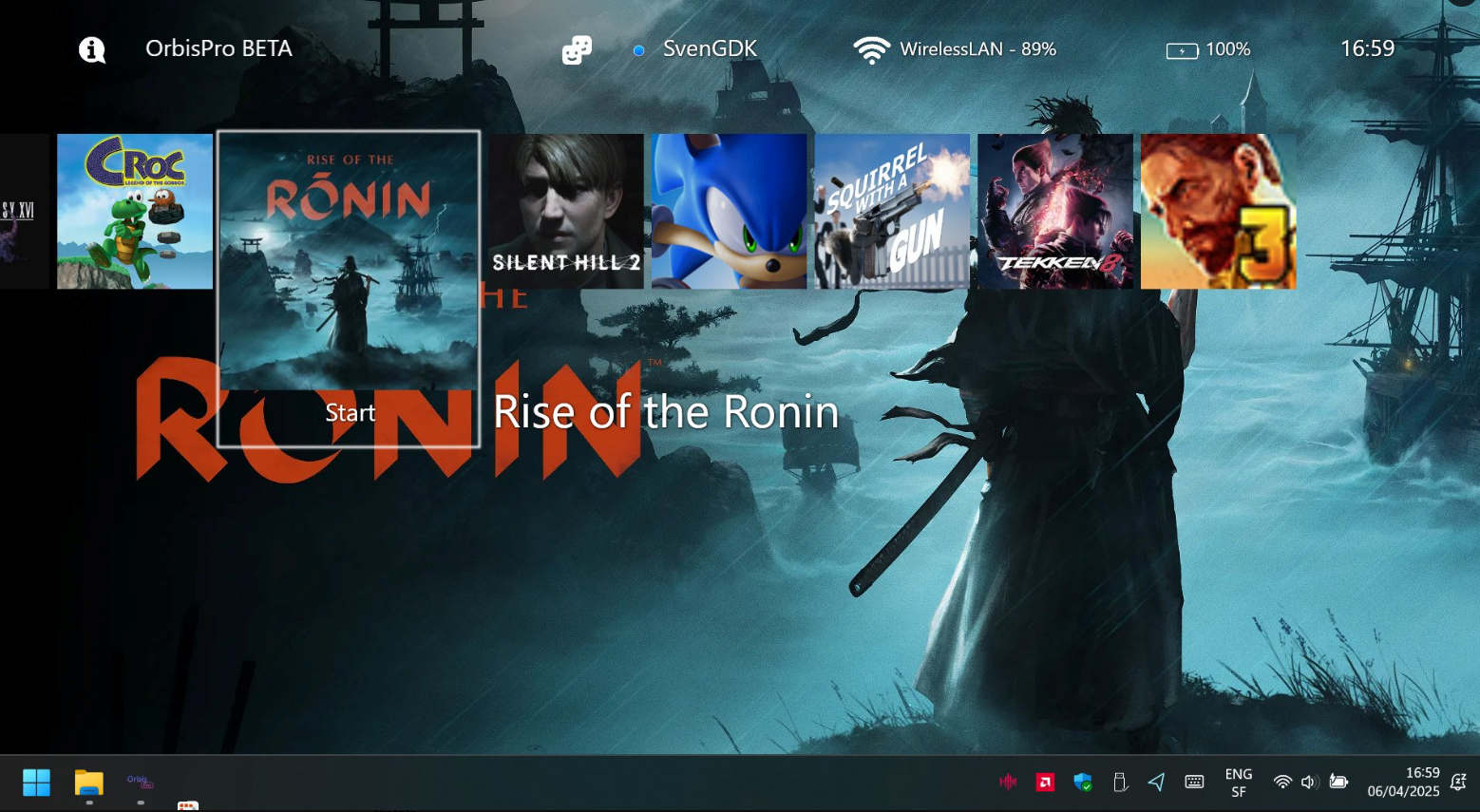Viewport: 1480px width, 812px height.
Task: Open the Windows Start menu
Action: [36, 783]
